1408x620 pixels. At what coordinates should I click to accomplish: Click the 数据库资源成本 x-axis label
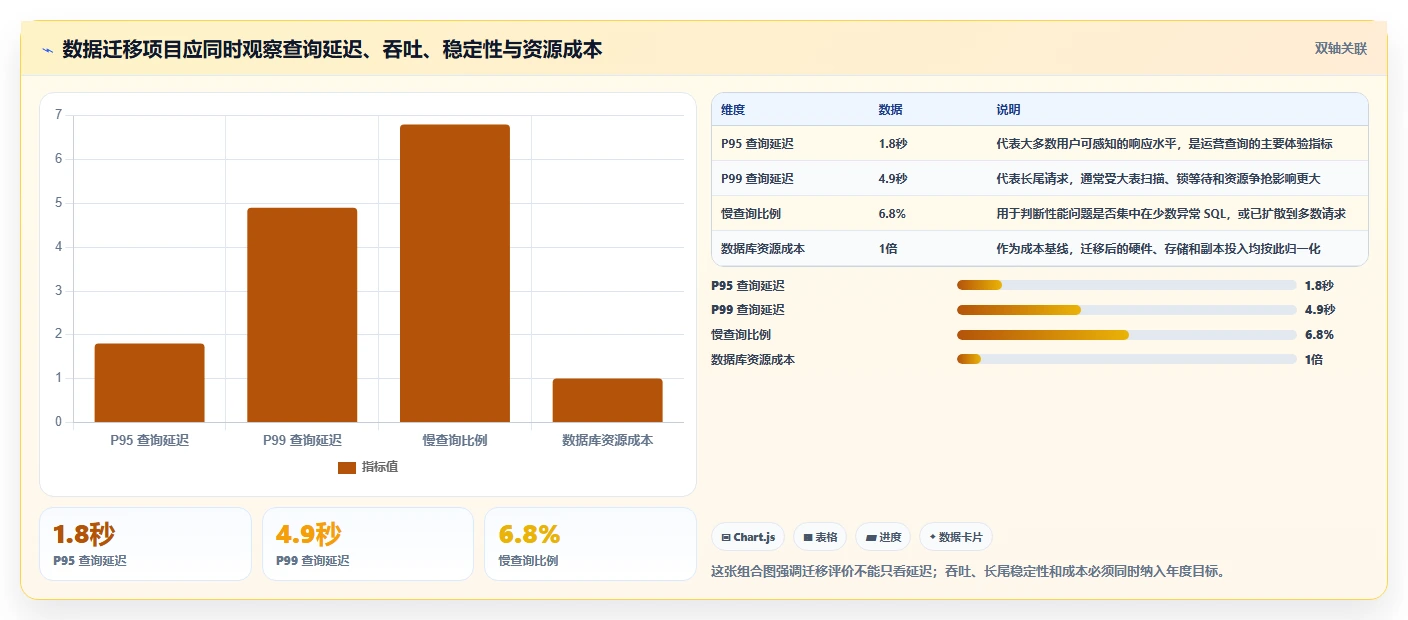(607, 440)
